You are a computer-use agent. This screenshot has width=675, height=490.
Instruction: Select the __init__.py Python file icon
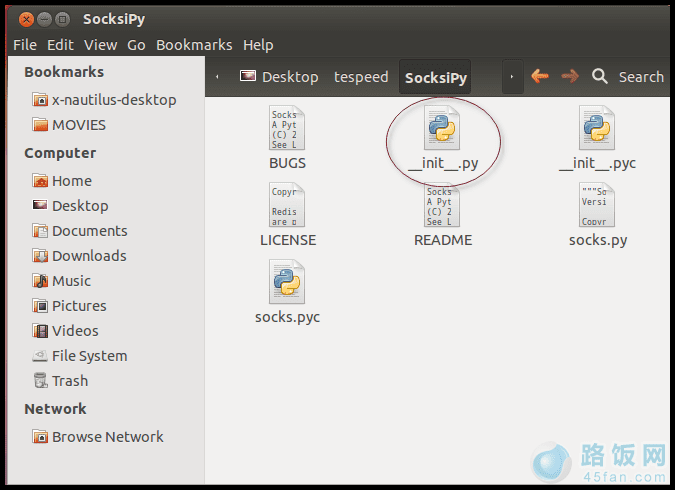[x=442, y=128]
